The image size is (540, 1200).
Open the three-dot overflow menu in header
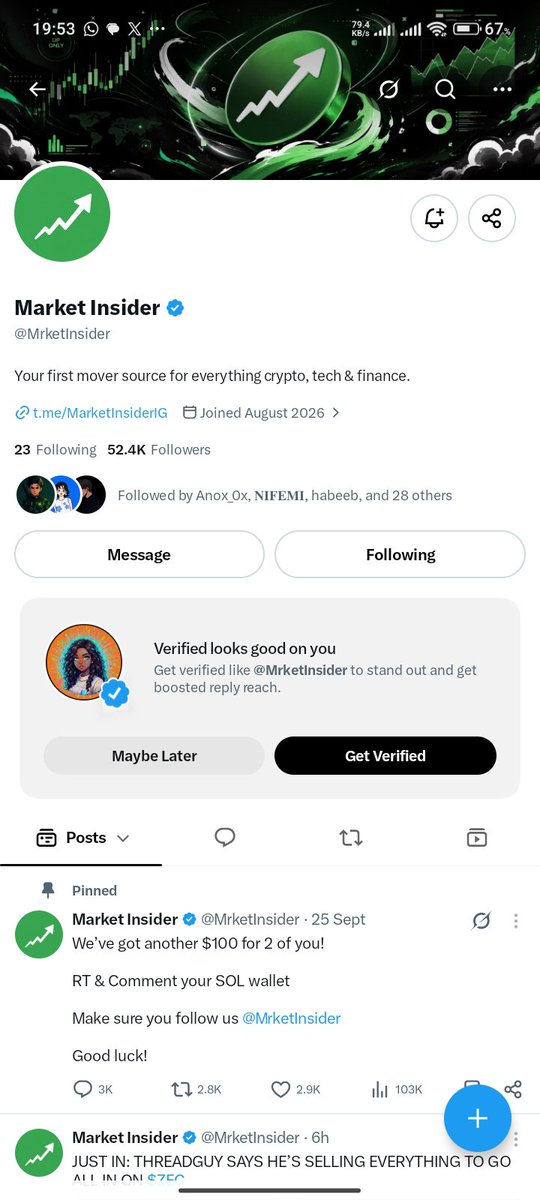(x=502, y=90)
